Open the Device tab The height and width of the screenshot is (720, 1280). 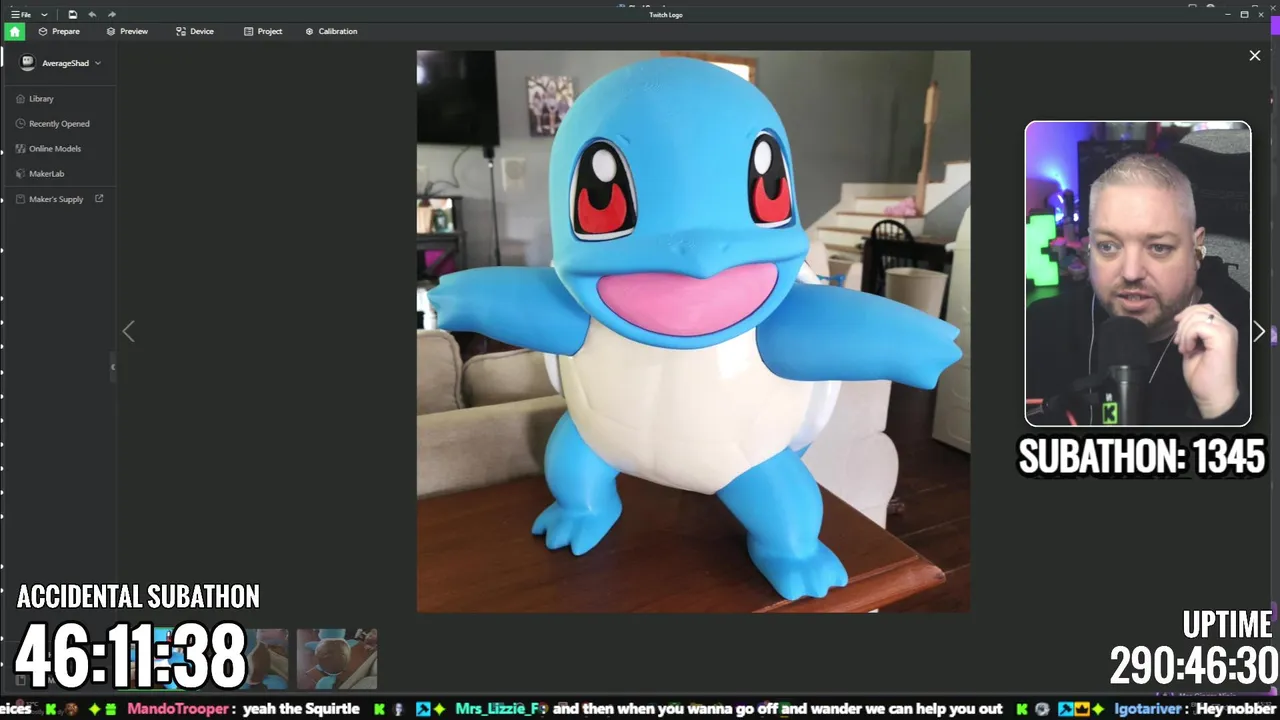(x=195, y=31)
